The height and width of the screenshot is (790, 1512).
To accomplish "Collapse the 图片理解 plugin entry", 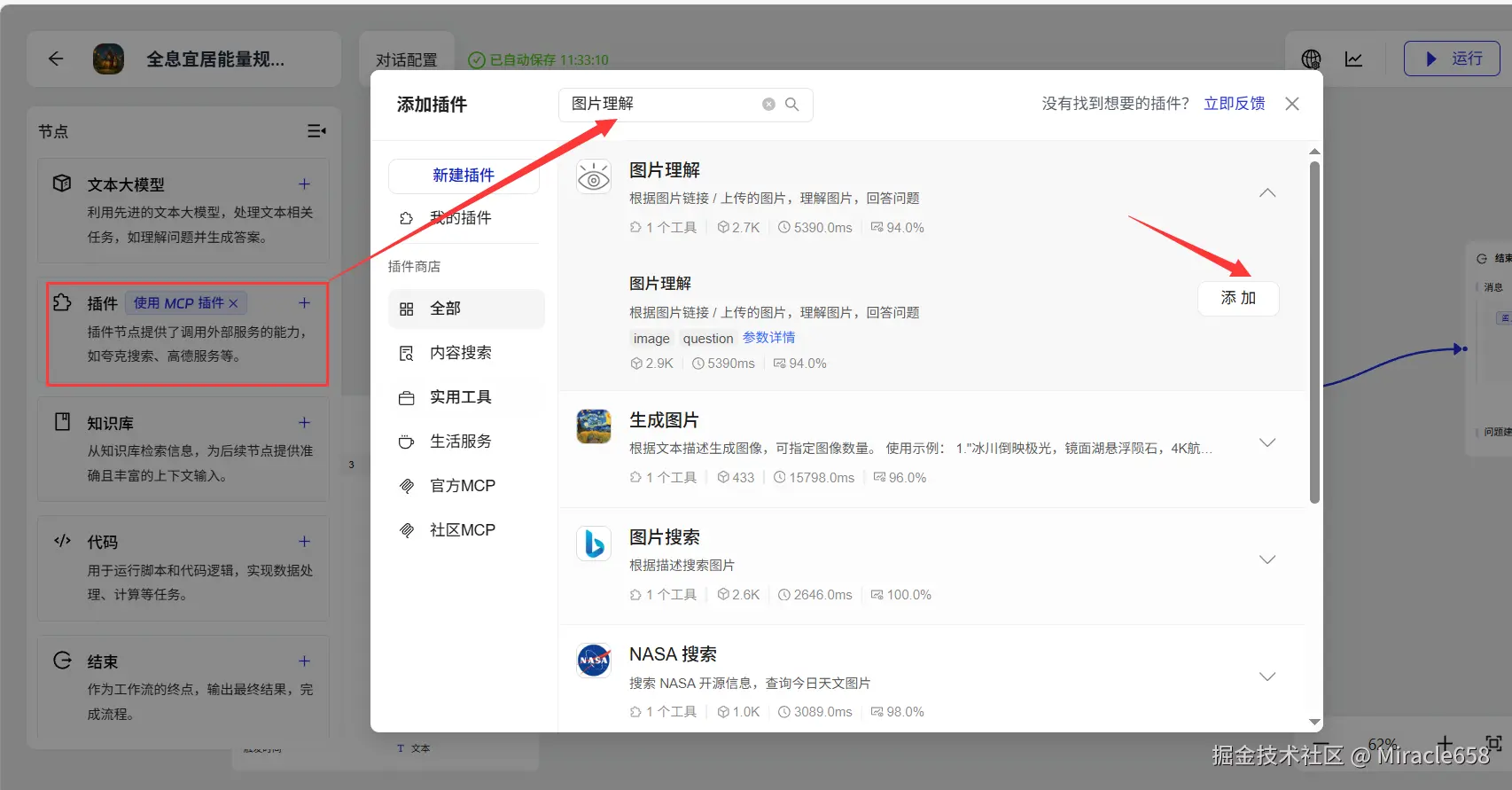I will (x=1267, y=193).
